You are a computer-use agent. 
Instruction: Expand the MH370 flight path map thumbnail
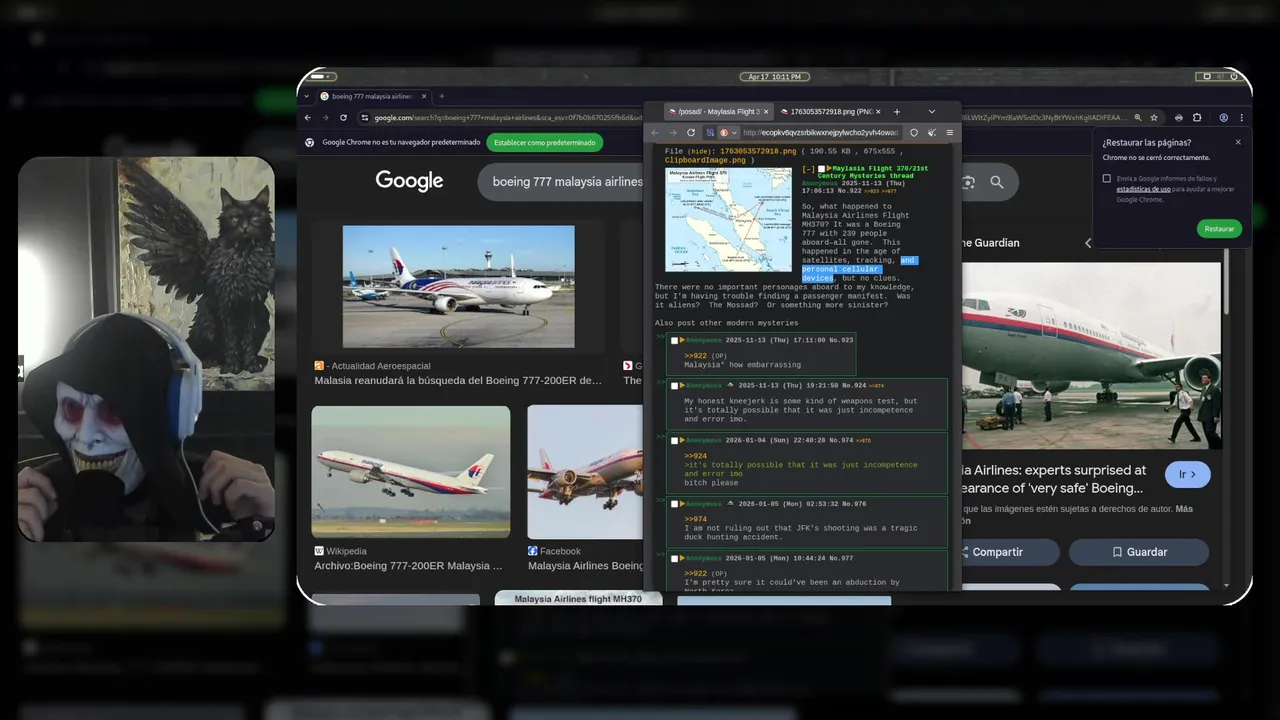(728, 219)
